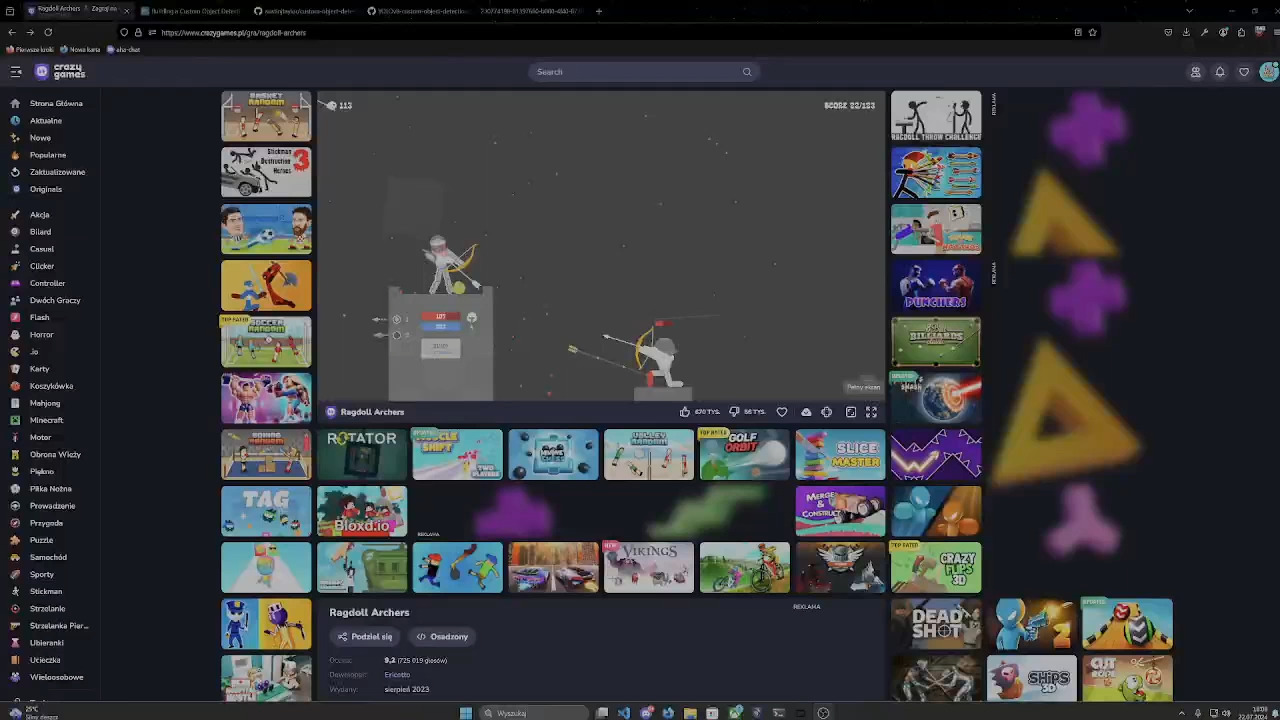Bookmark this page with the star icon

click(1092, 32)
